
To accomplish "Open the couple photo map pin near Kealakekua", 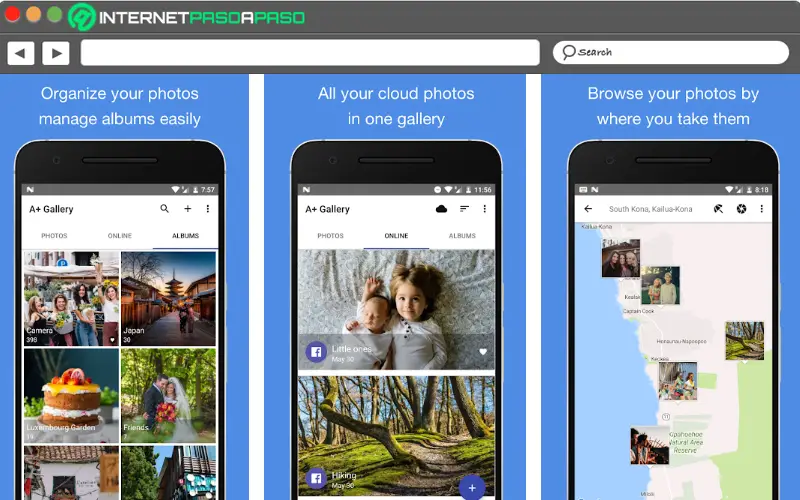I will pos(660,285).
